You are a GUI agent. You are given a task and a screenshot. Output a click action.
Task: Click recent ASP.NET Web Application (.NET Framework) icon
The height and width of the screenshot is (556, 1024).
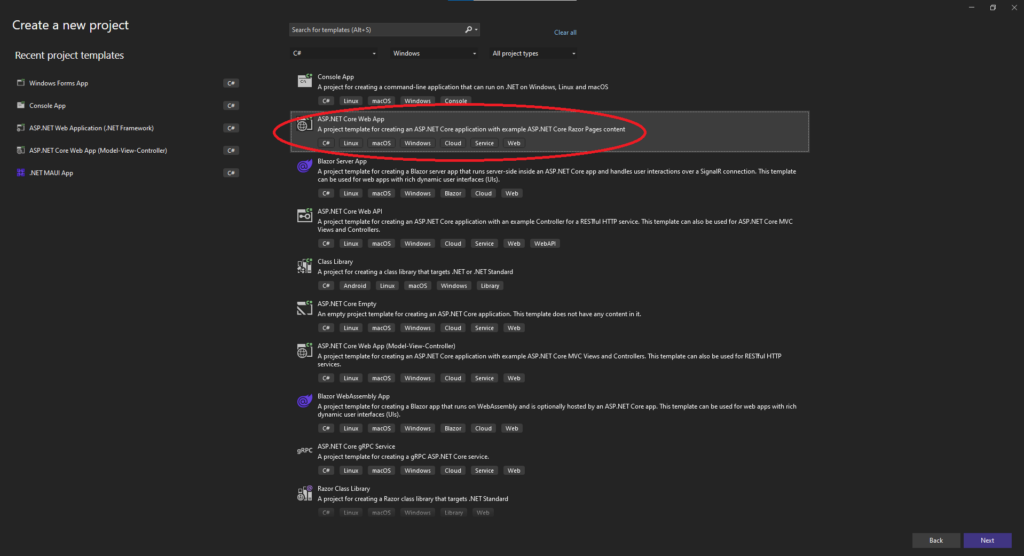(x=21, y=128)
